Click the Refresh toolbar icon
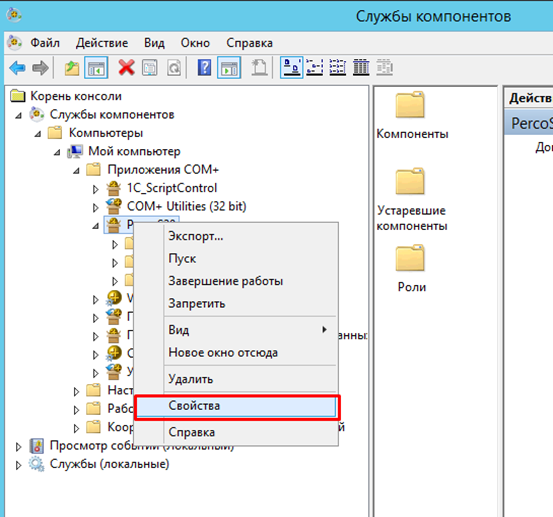The image size is (553, 517). click(x=174, y=67)
